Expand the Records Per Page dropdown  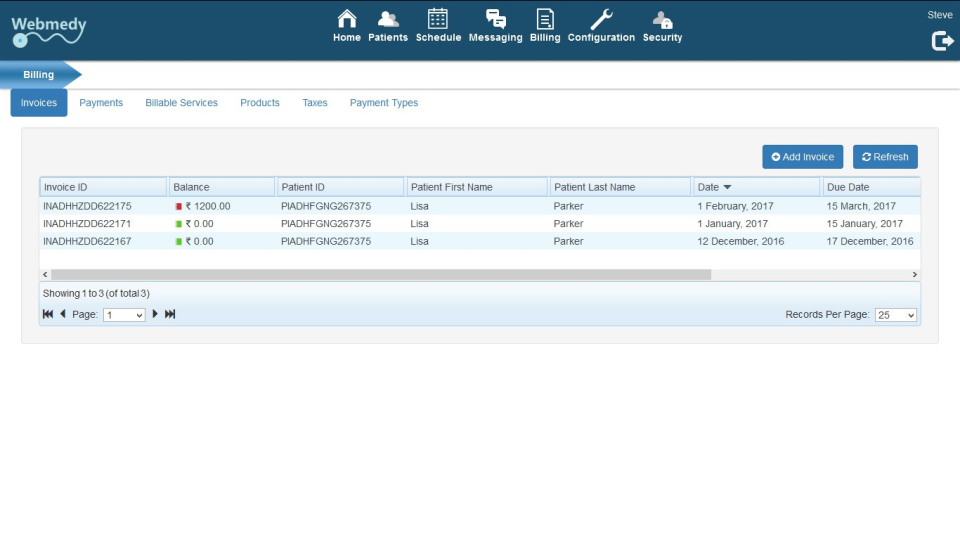[896, 315]
